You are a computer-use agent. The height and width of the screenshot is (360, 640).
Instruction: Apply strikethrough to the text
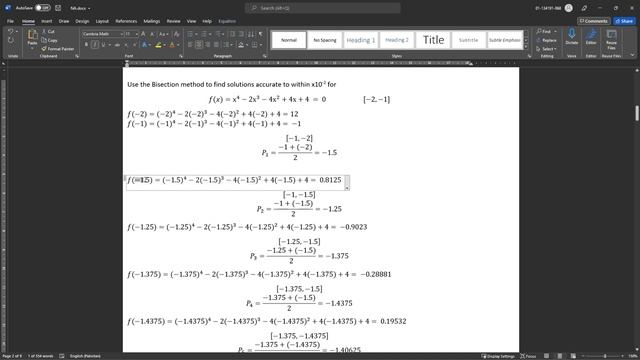pyautogui.click(x=118, y=45)
